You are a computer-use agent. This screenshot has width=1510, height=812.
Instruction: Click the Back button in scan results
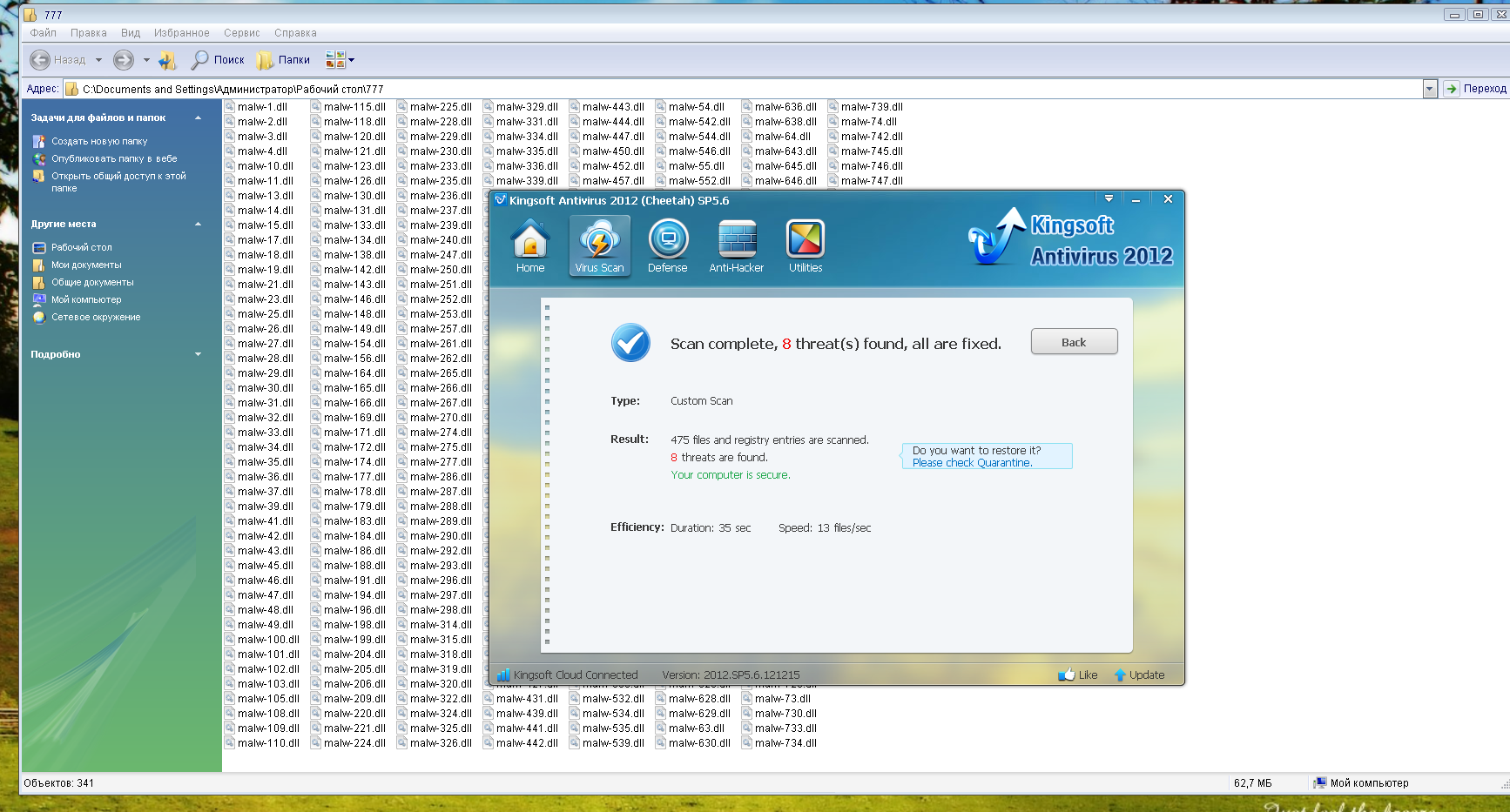1074,341
